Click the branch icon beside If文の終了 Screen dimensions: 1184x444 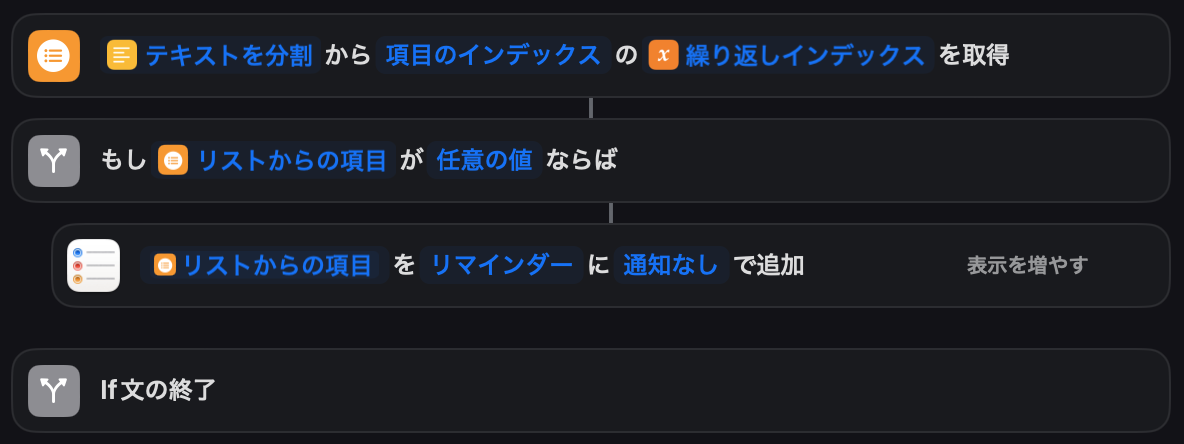pyautogui.click(x=54, y=390)
